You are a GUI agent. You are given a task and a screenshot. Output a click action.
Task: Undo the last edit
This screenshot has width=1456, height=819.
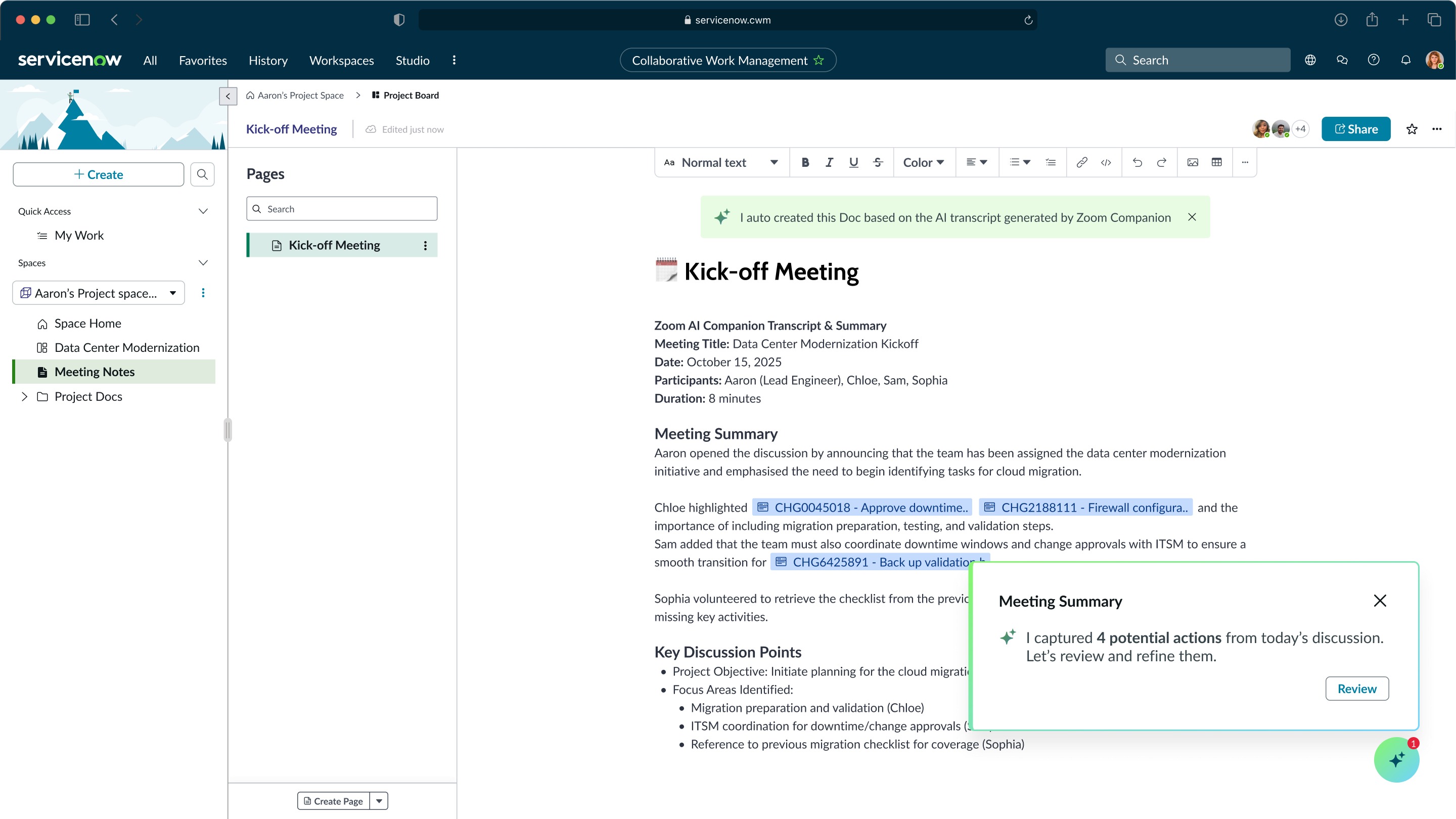click(1137, 163)
